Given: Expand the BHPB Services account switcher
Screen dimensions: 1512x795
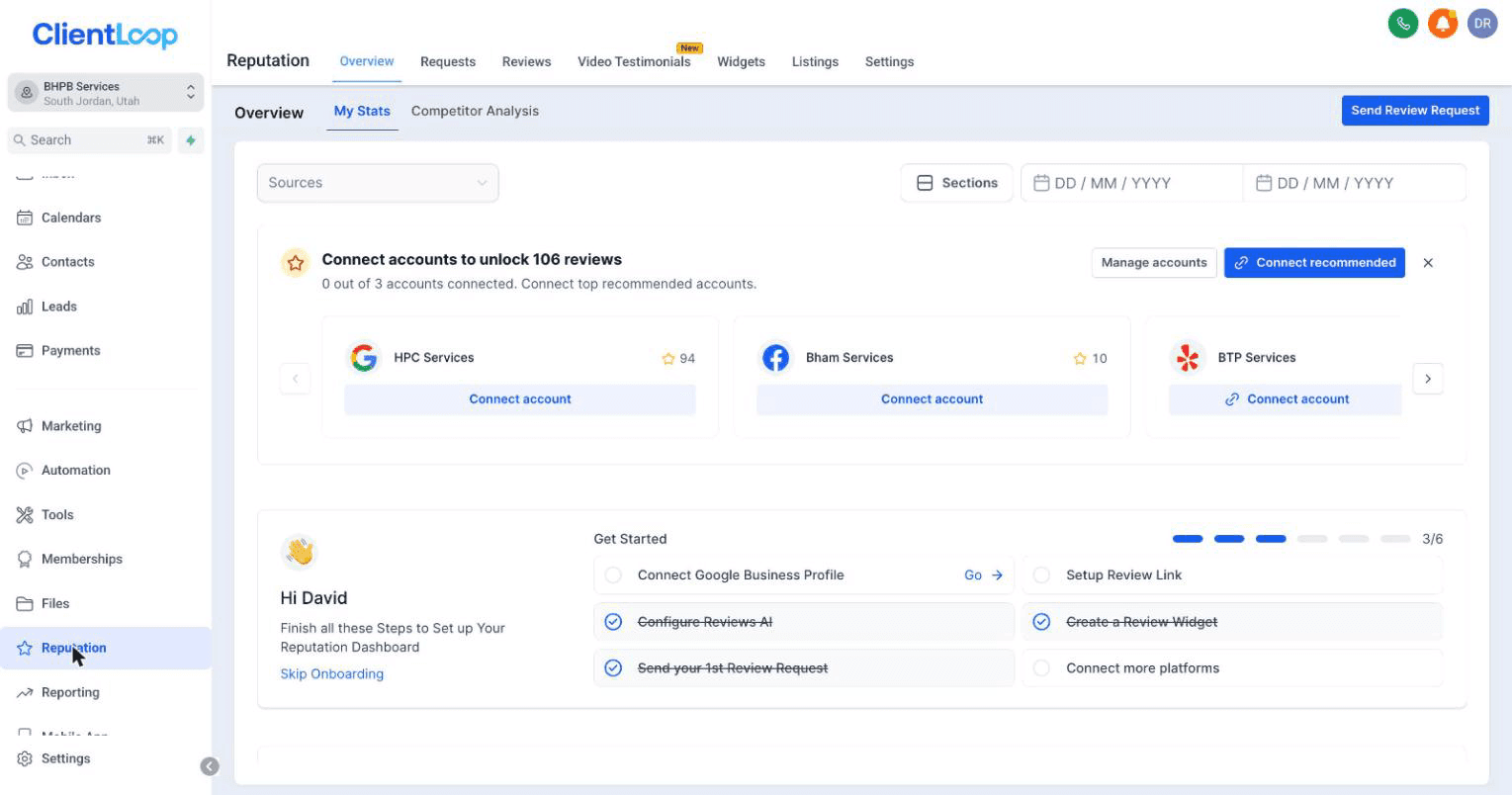Looking at the screenshot, I should [106, 93].
